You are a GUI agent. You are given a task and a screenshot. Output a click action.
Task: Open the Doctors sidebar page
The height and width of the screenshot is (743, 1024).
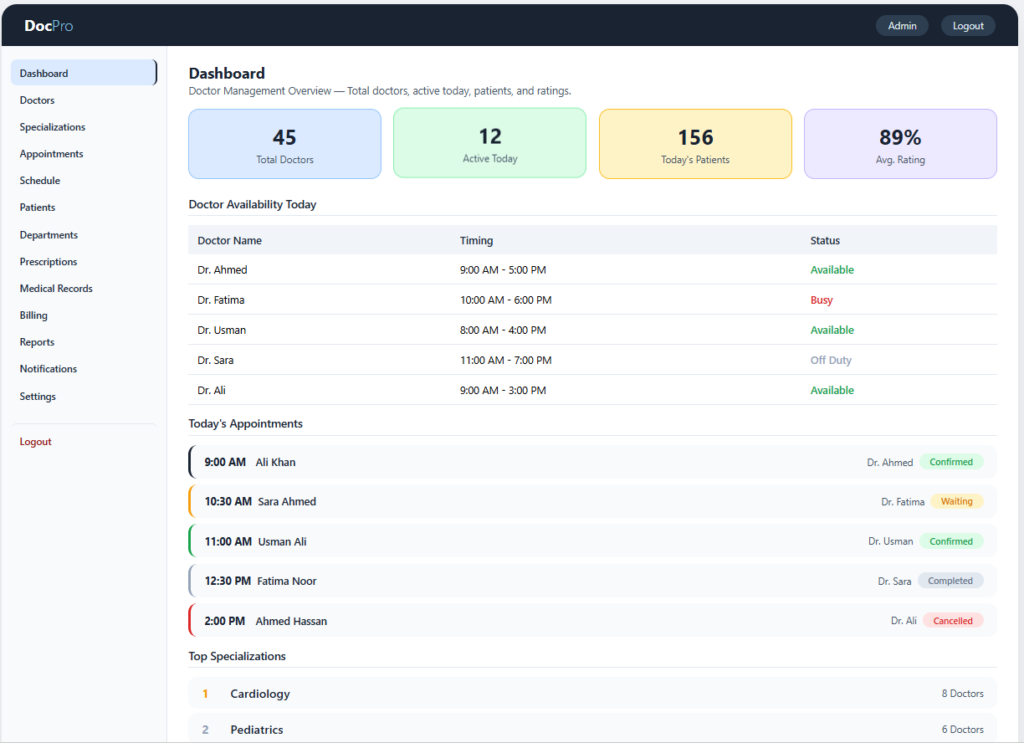click(37, 100)
